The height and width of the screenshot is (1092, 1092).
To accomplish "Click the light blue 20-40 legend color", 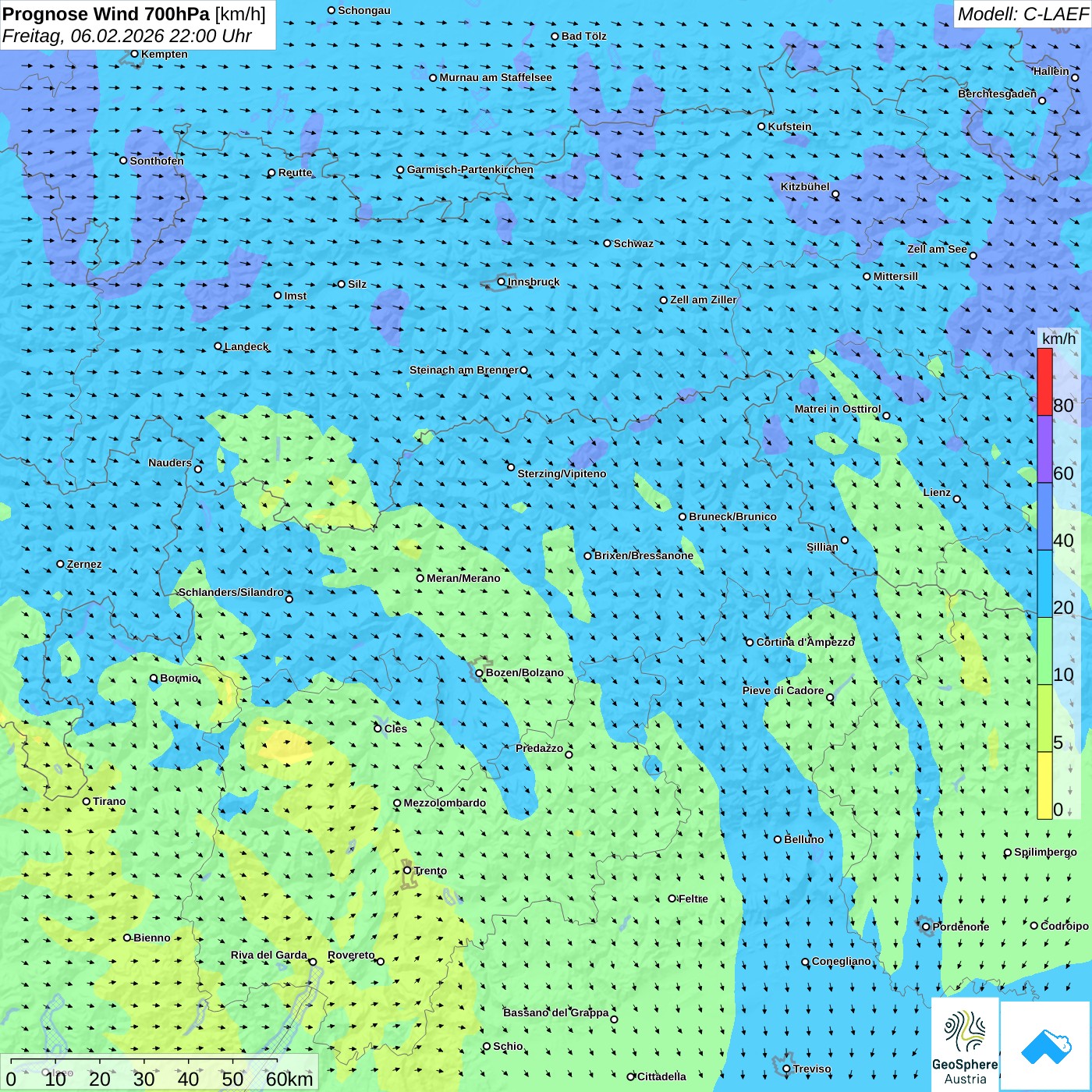I will tap(1044, 584).
